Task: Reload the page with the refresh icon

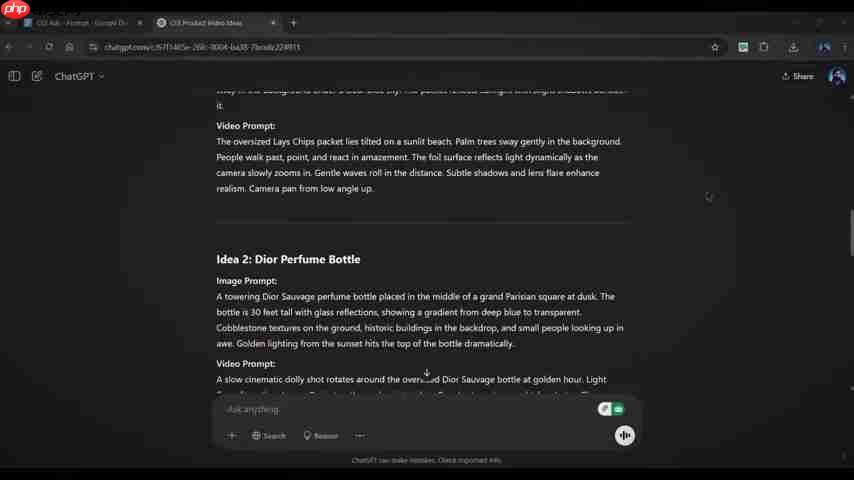Action: (x=49, y=47)
